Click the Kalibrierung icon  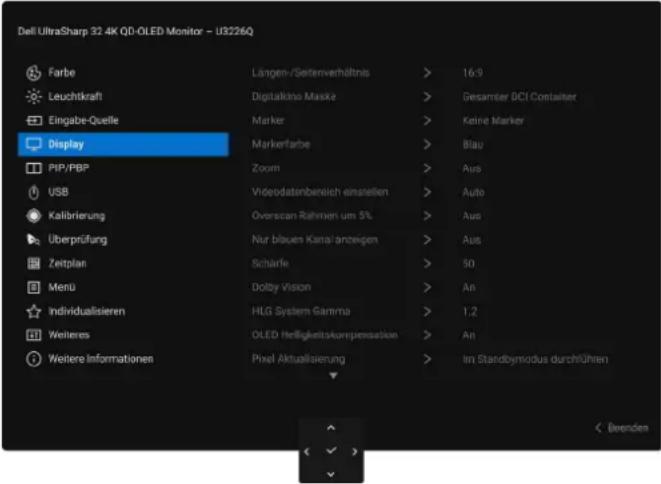pyautogui.click(x=34, y=216)
